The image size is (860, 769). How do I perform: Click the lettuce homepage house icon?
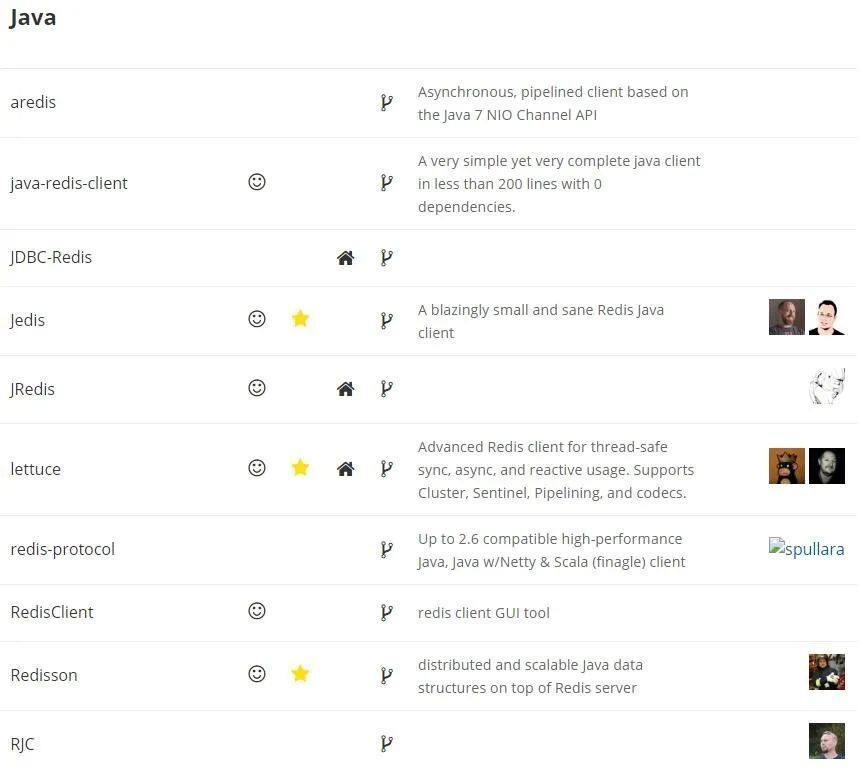tap(345, 468)
